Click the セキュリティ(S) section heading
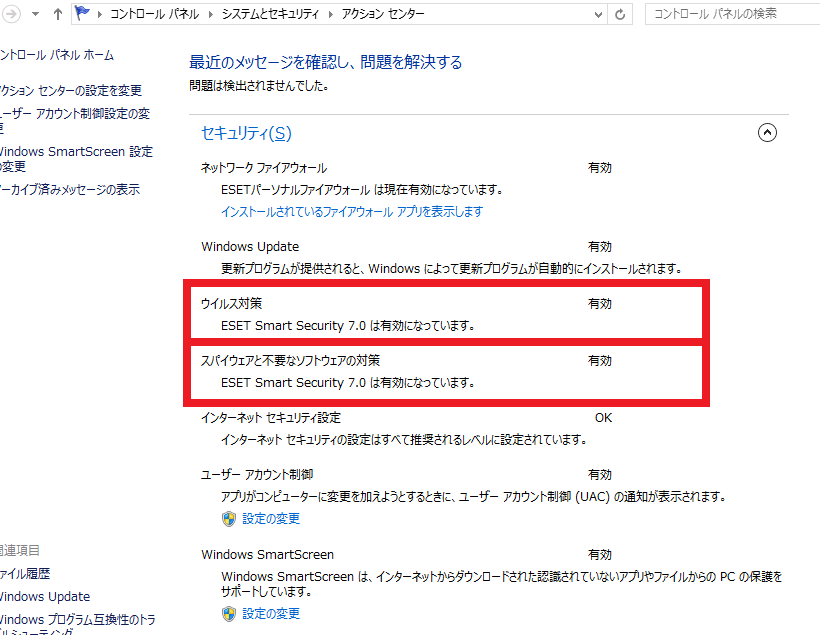The height and width of the screenshot is (635, 820). pos(246,133)
